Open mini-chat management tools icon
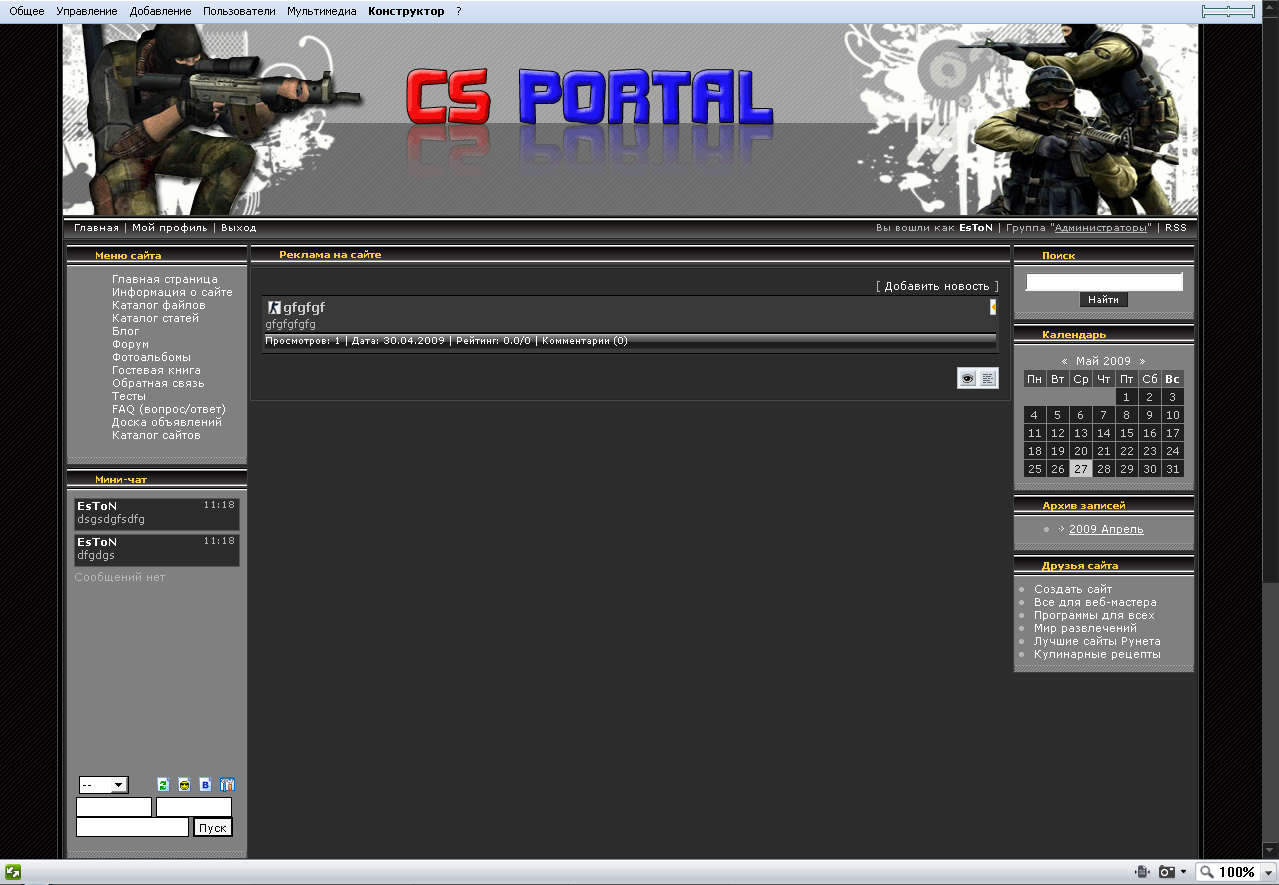Image resolution: width=1279 pixels, height=885 pixels. click(227, 785)
